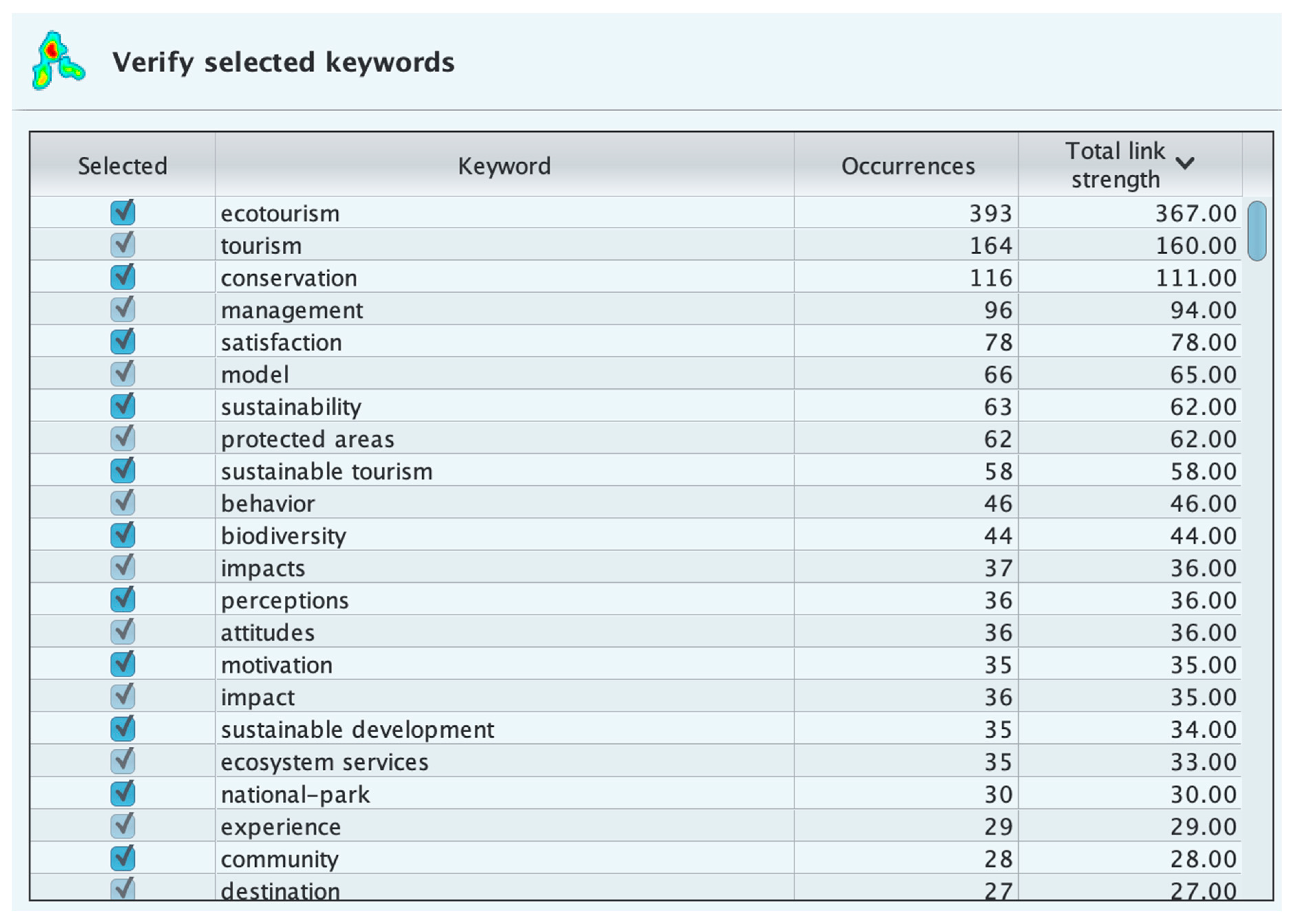Uncheck the ecotourism keyword checkbox
1292x924 pixels.
coord(122,213)
